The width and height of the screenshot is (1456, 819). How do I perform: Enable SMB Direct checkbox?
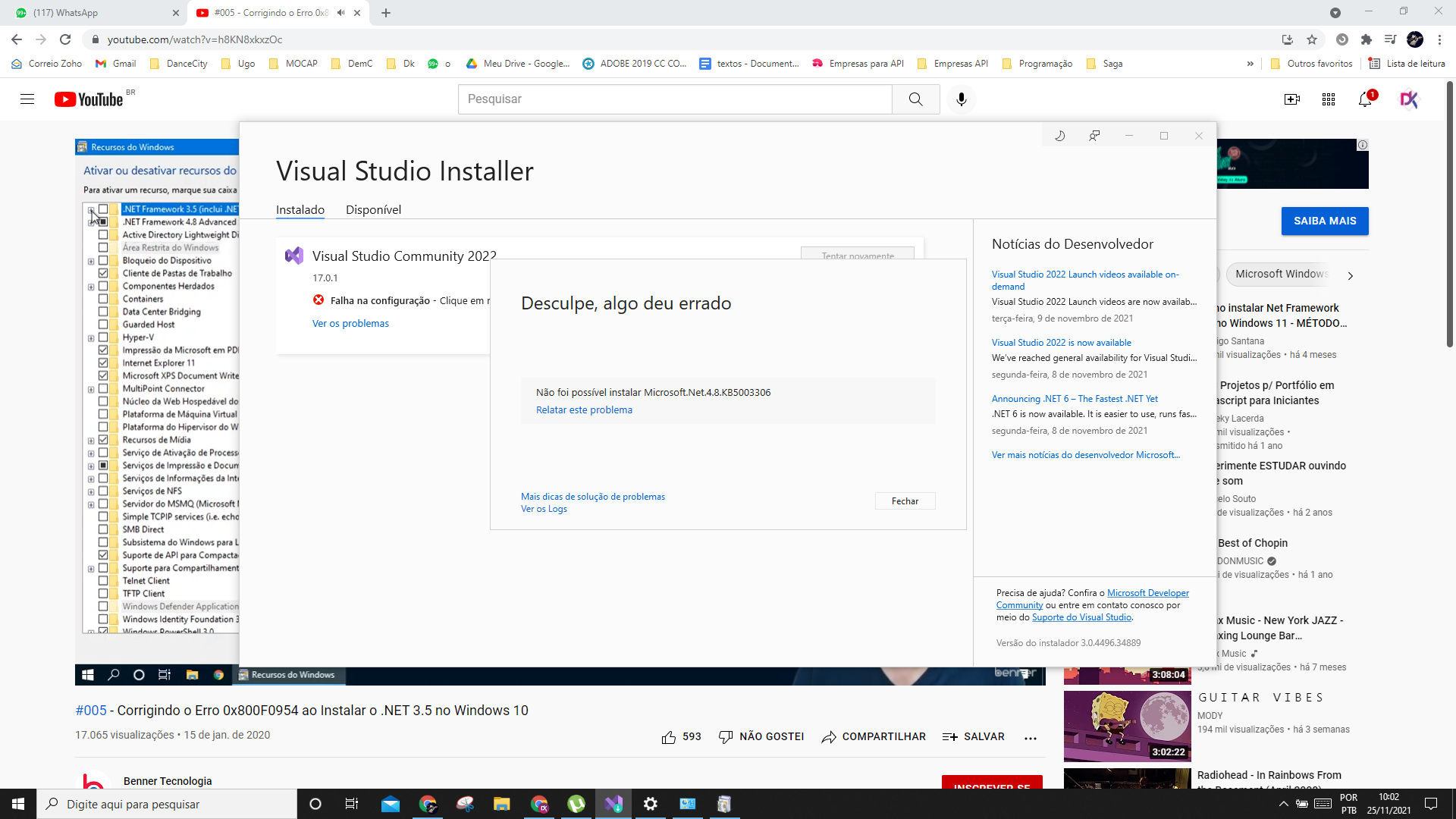click(103, 530)
